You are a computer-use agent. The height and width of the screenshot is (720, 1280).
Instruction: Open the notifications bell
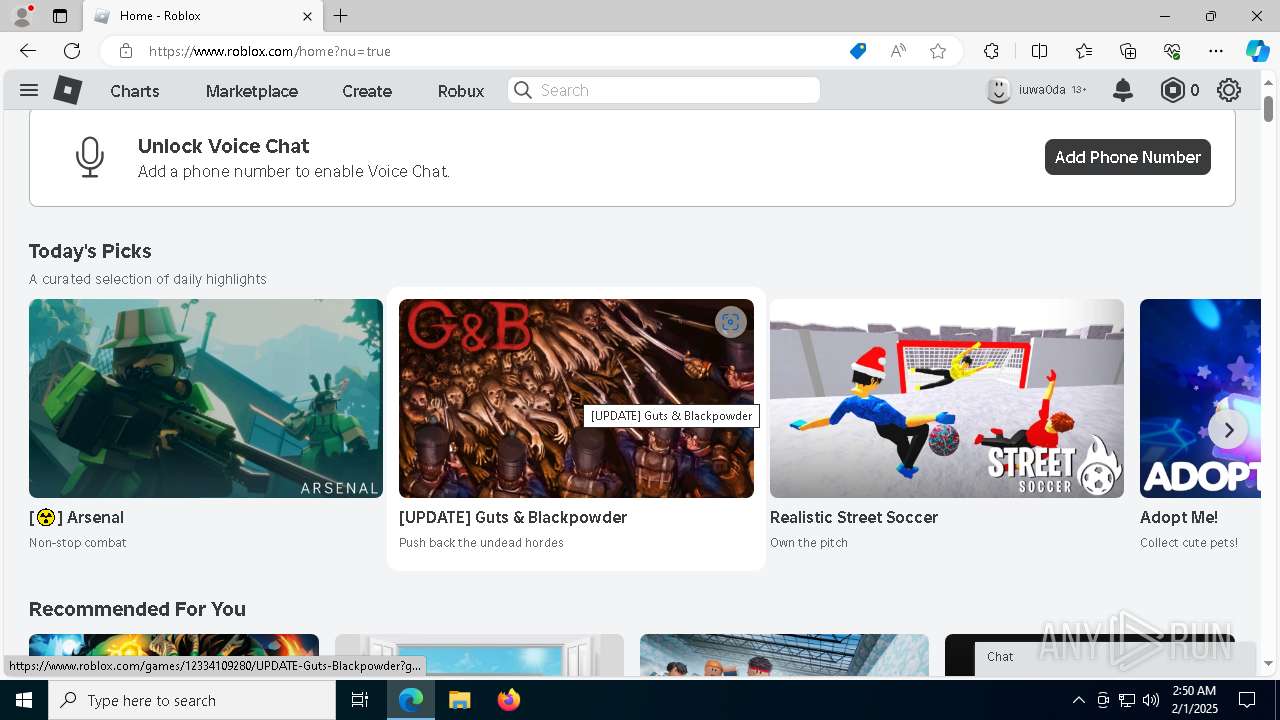coord(1123,90)
